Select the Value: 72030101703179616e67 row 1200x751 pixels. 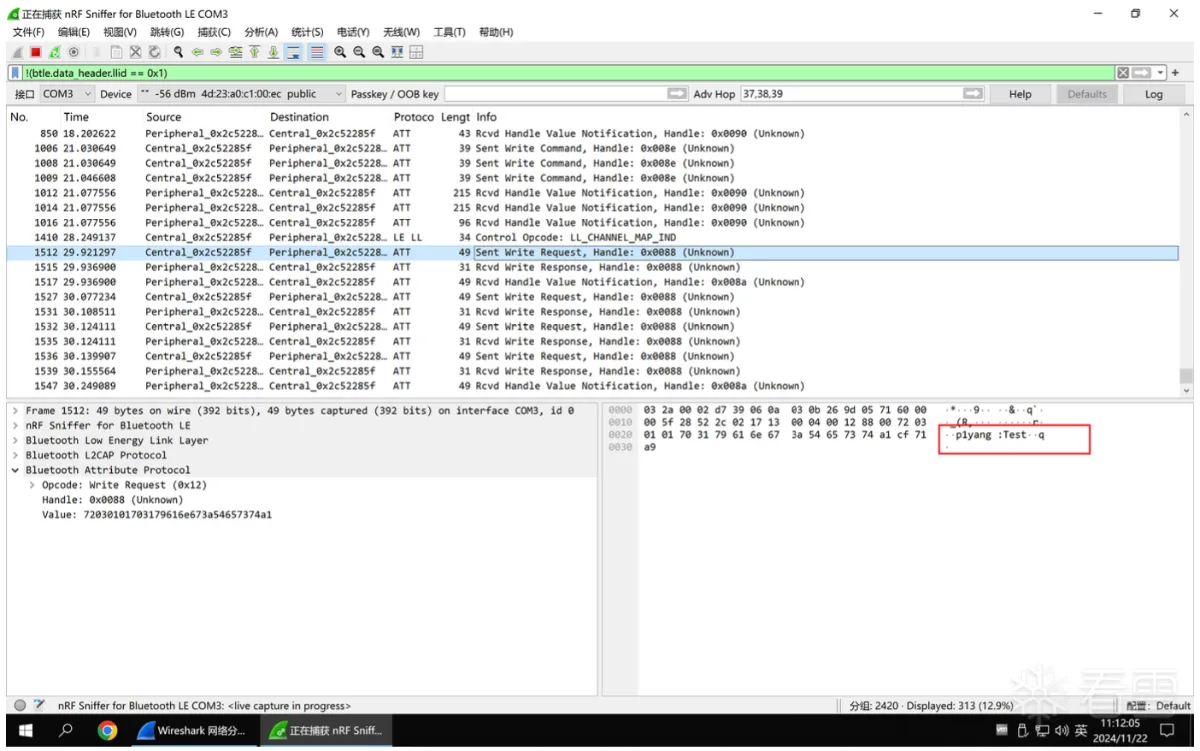(302, 515)
